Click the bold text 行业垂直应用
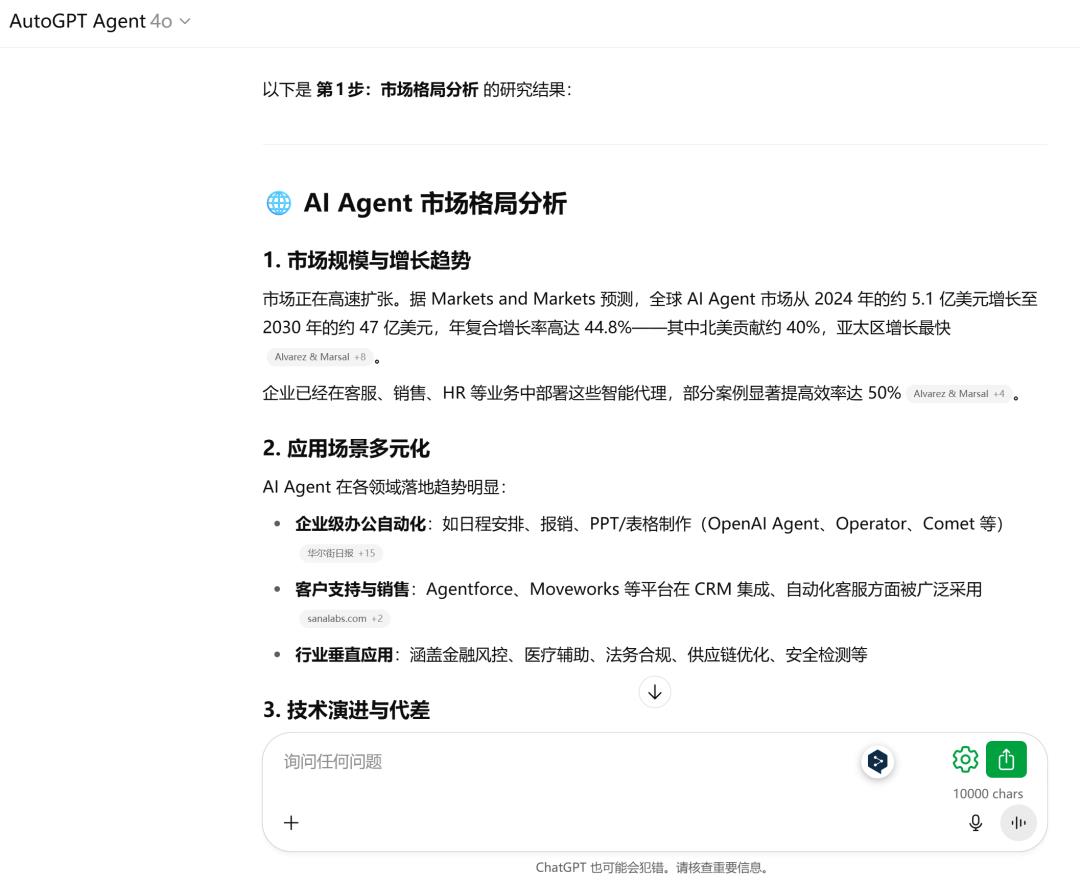This screenshot has height=881, width=1080. click(344, 655)
